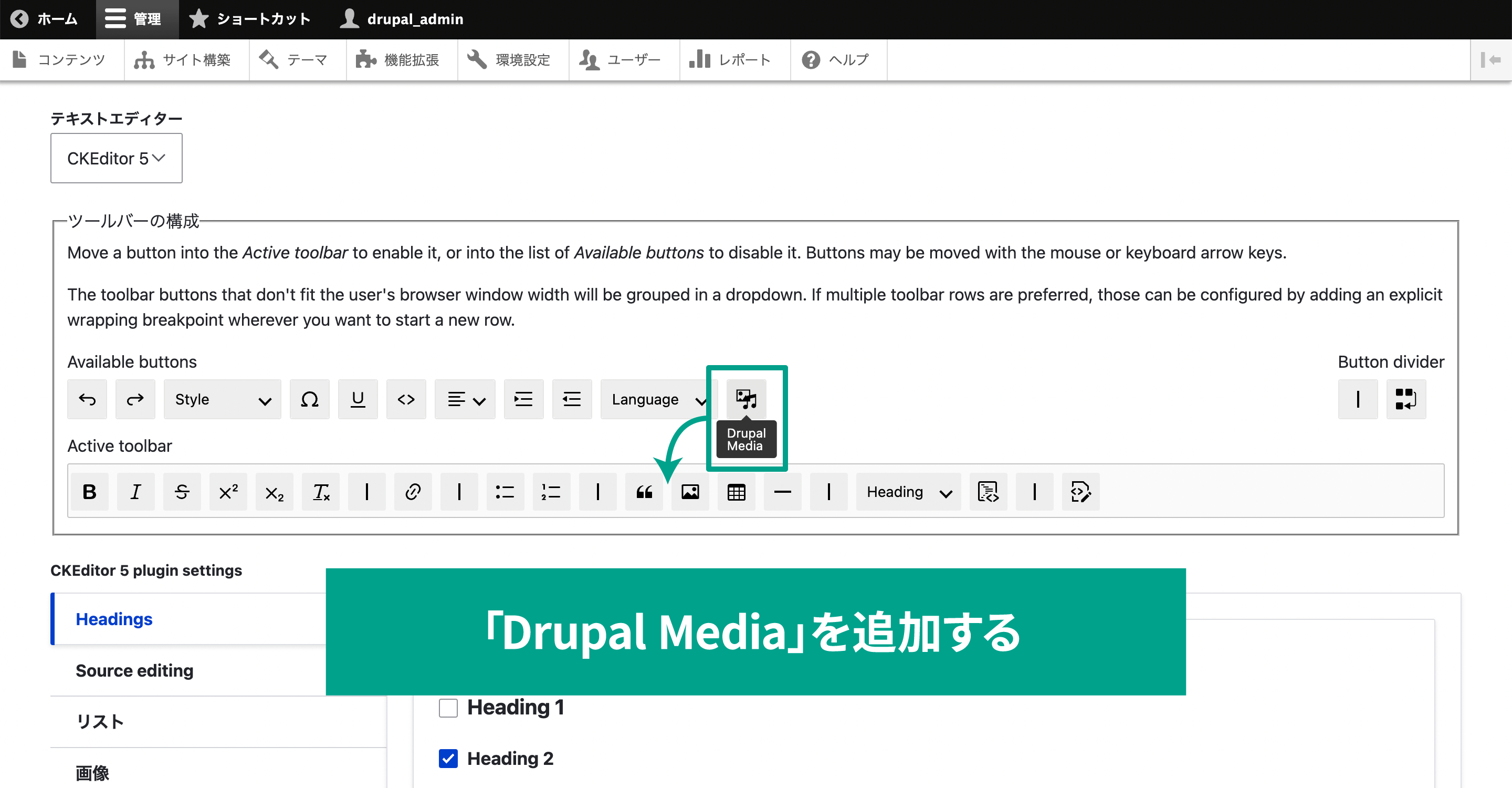
Task: Click the Code button in Available buttons
Action: click(x=406, y=399)
